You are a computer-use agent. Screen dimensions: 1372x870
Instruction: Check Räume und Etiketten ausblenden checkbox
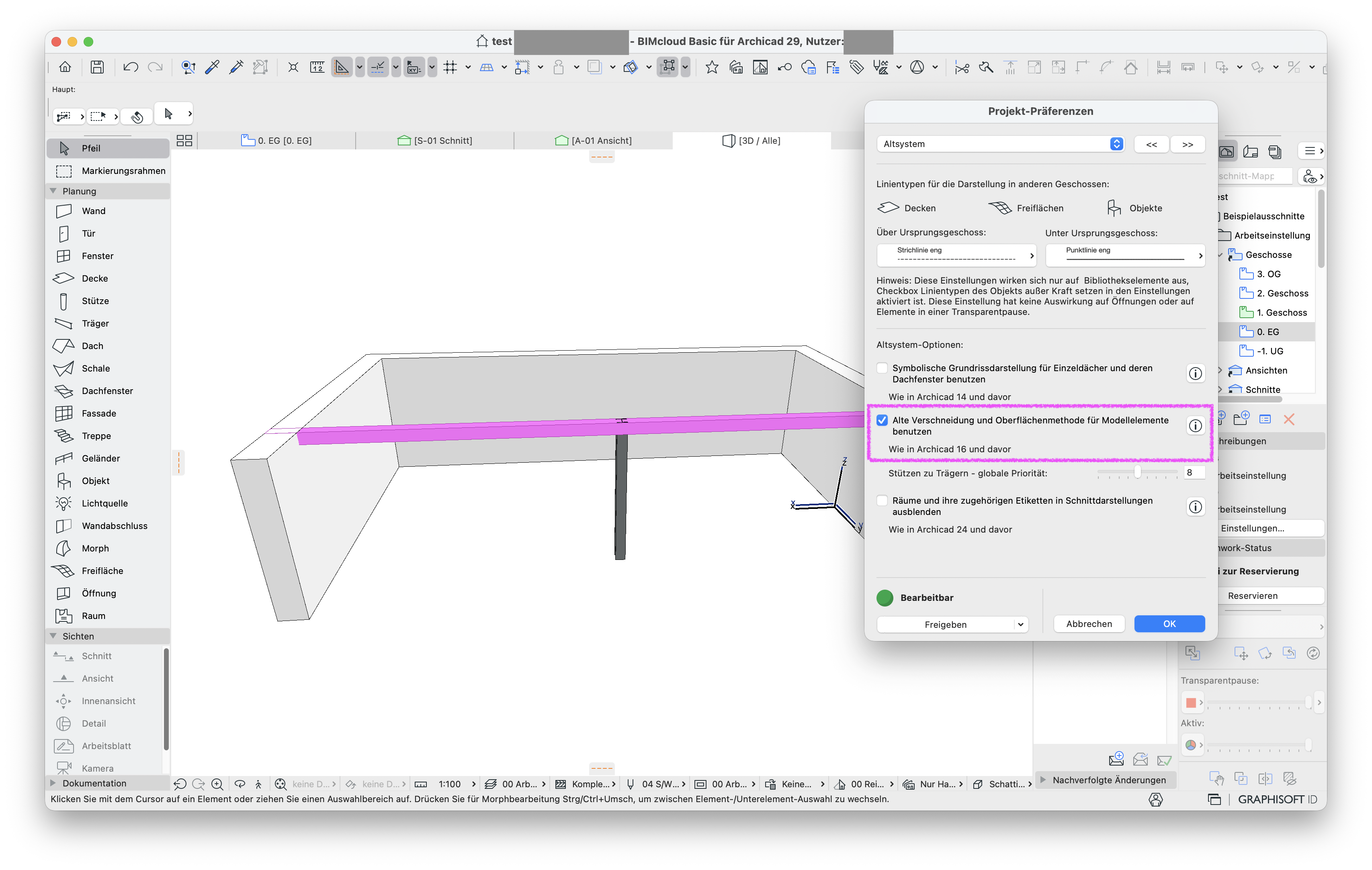(x=882, y=500)
